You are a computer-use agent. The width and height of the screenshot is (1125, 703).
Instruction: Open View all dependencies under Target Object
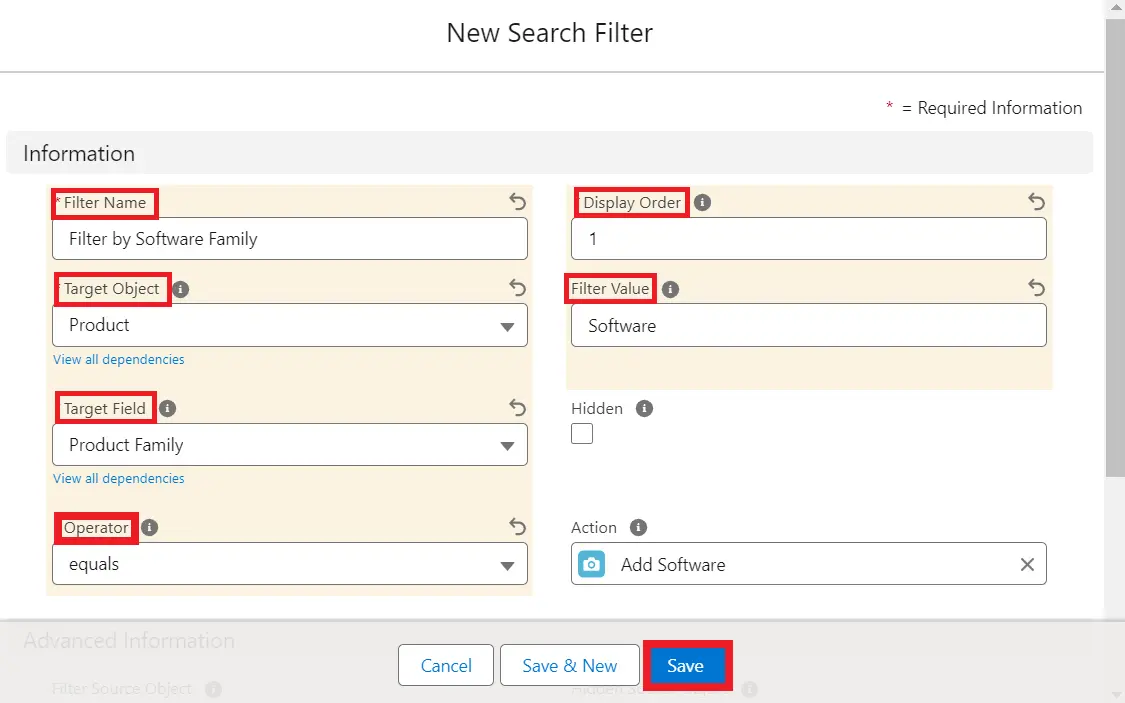pos(119,359)
